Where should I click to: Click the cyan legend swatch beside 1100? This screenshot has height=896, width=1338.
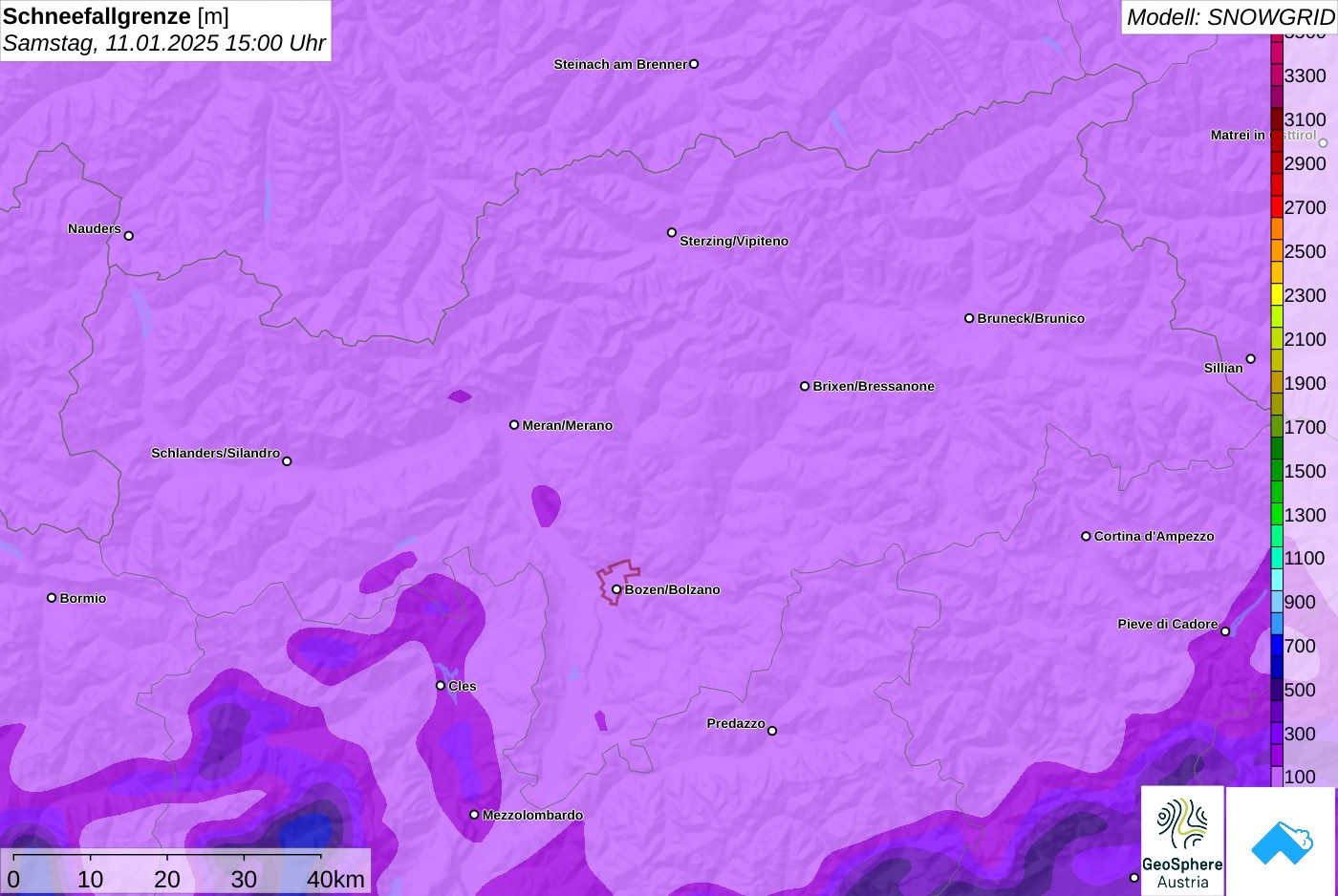(x=1277, y=559)
